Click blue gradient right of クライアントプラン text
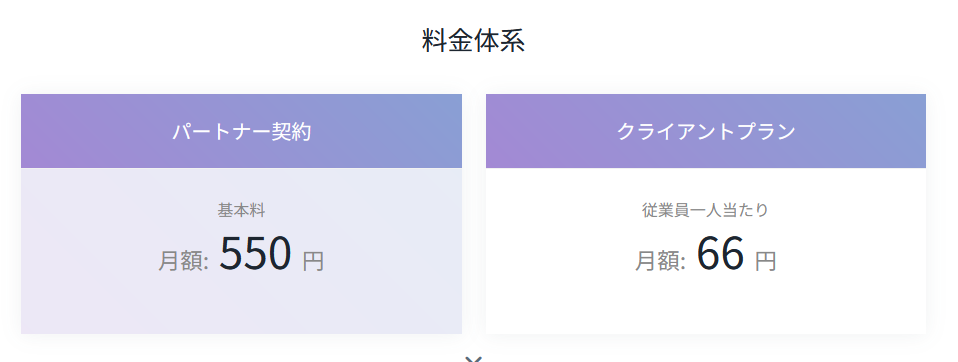Screen dimensions: 958x362 point(861,131)
